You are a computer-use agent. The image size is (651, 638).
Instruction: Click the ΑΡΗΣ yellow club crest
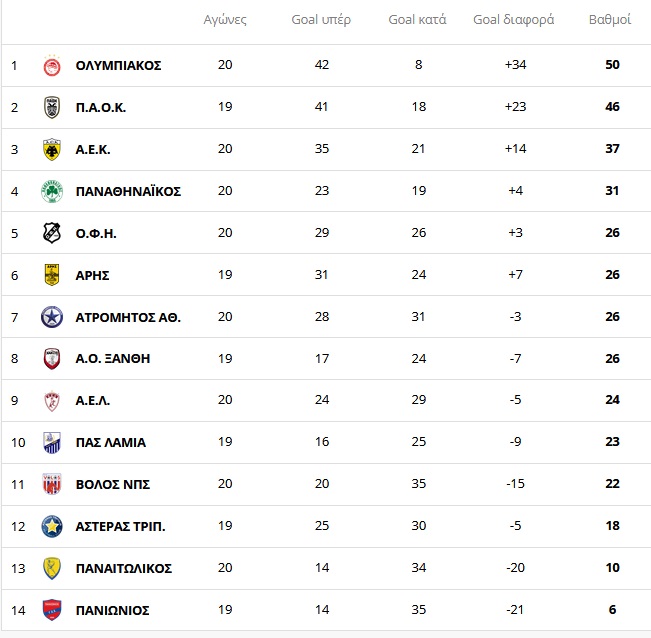(52, 275)
